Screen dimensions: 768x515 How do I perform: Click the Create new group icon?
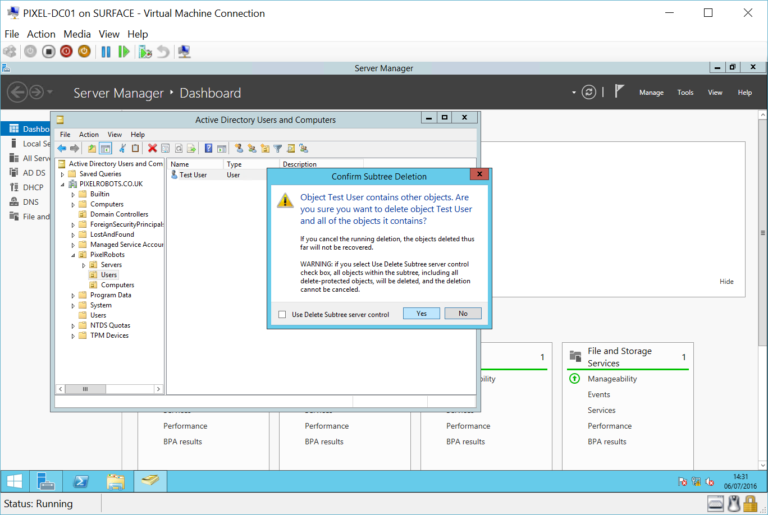point(252,148)
